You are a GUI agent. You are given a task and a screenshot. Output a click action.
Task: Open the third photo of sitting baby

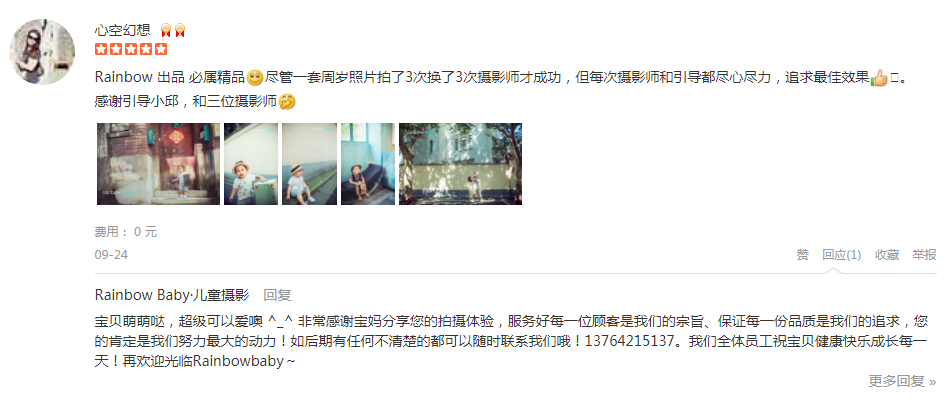click(309, 164)
